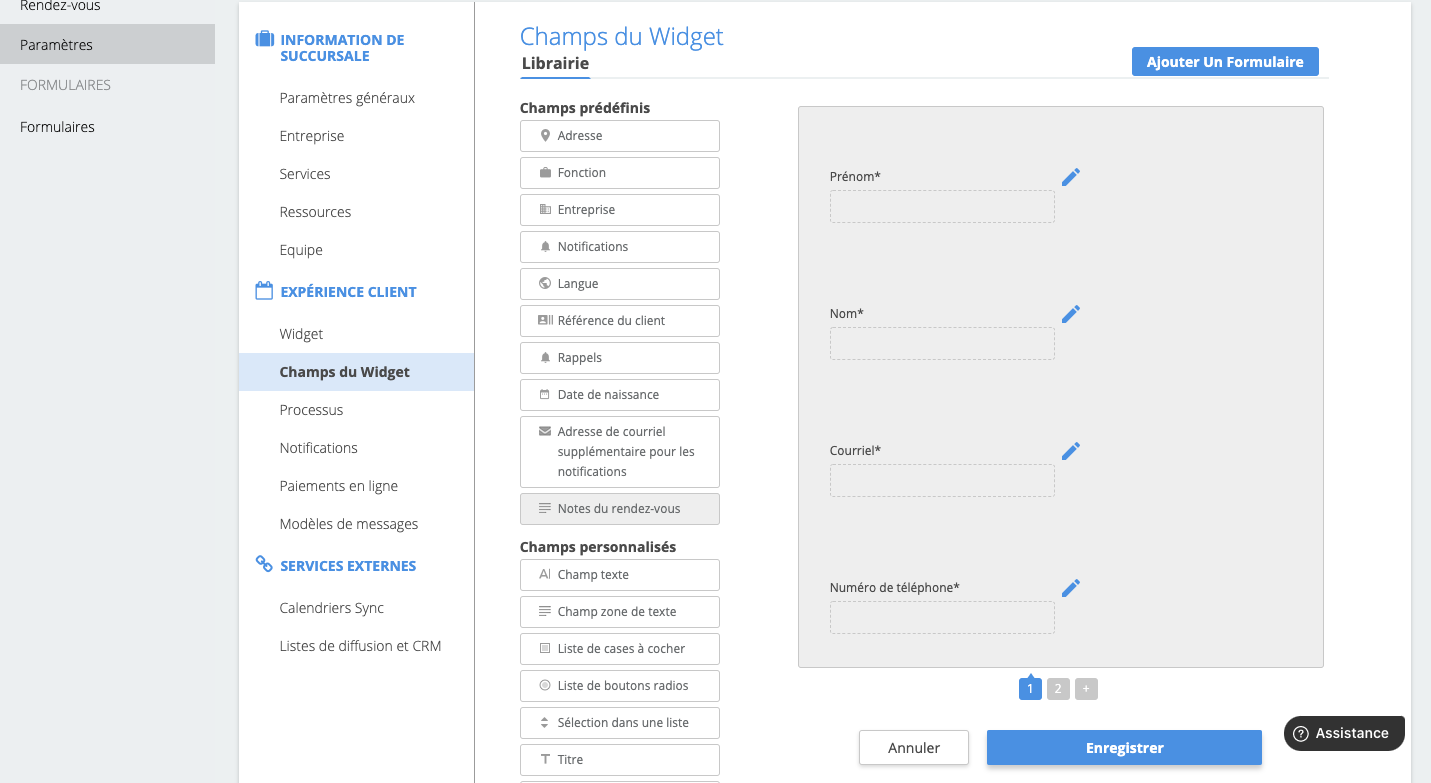Go to form page 2
Image resolution: width=1431 pixels, height=783 pixels.
1058,689
